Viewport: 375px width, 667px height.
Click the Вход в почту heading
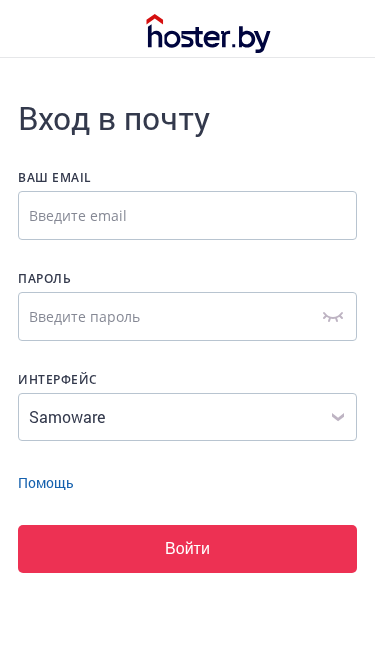tap(114, 120)
